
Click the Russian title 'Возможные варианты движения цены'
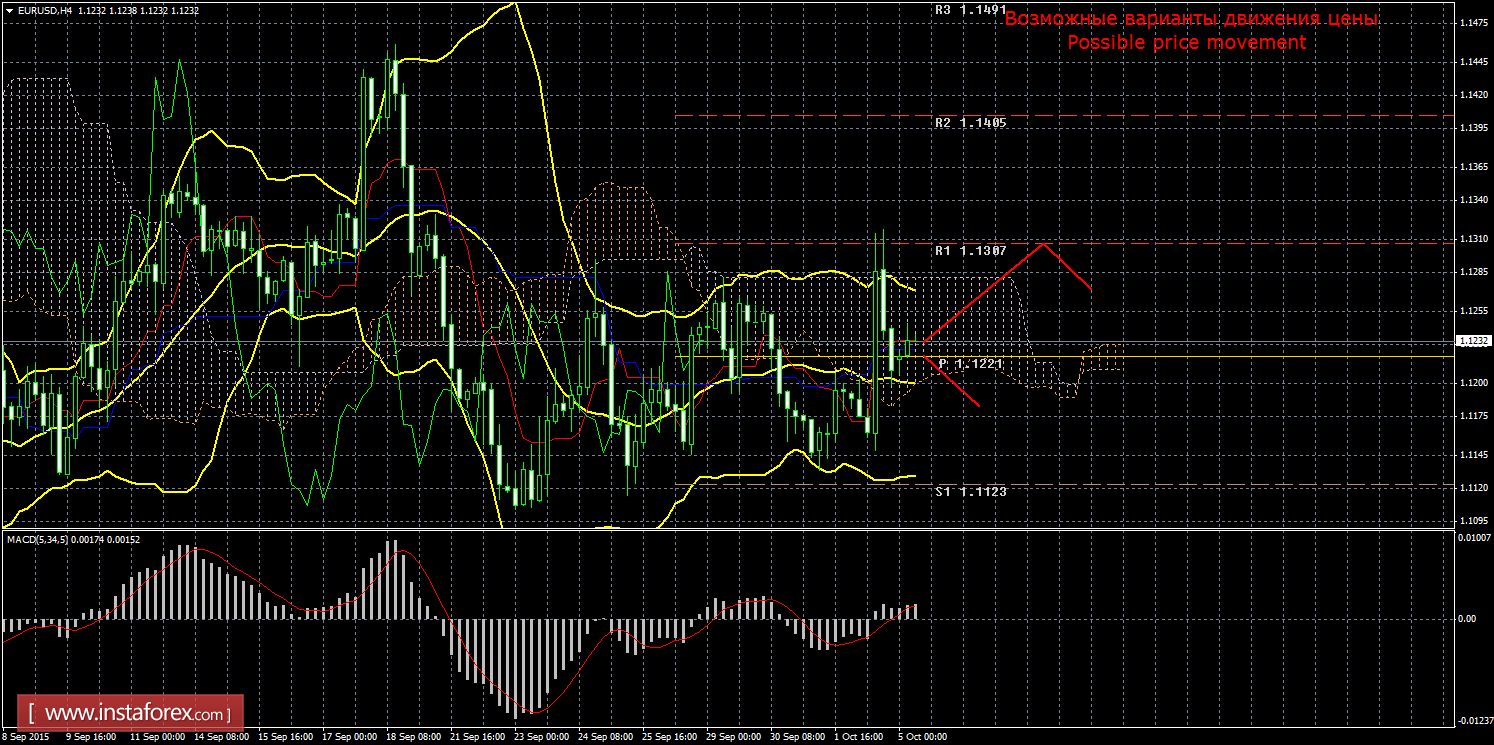click(x=1190, y=19)
